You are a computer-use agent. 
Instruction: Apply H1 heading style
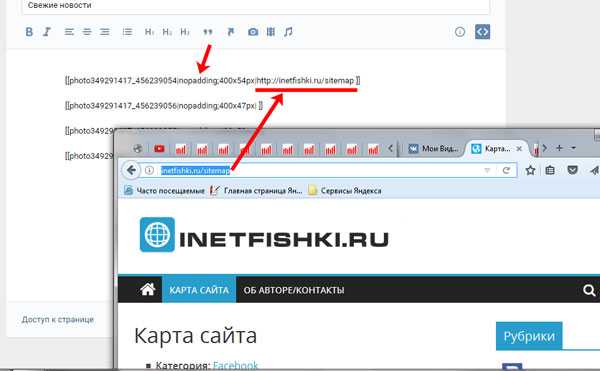149,32
